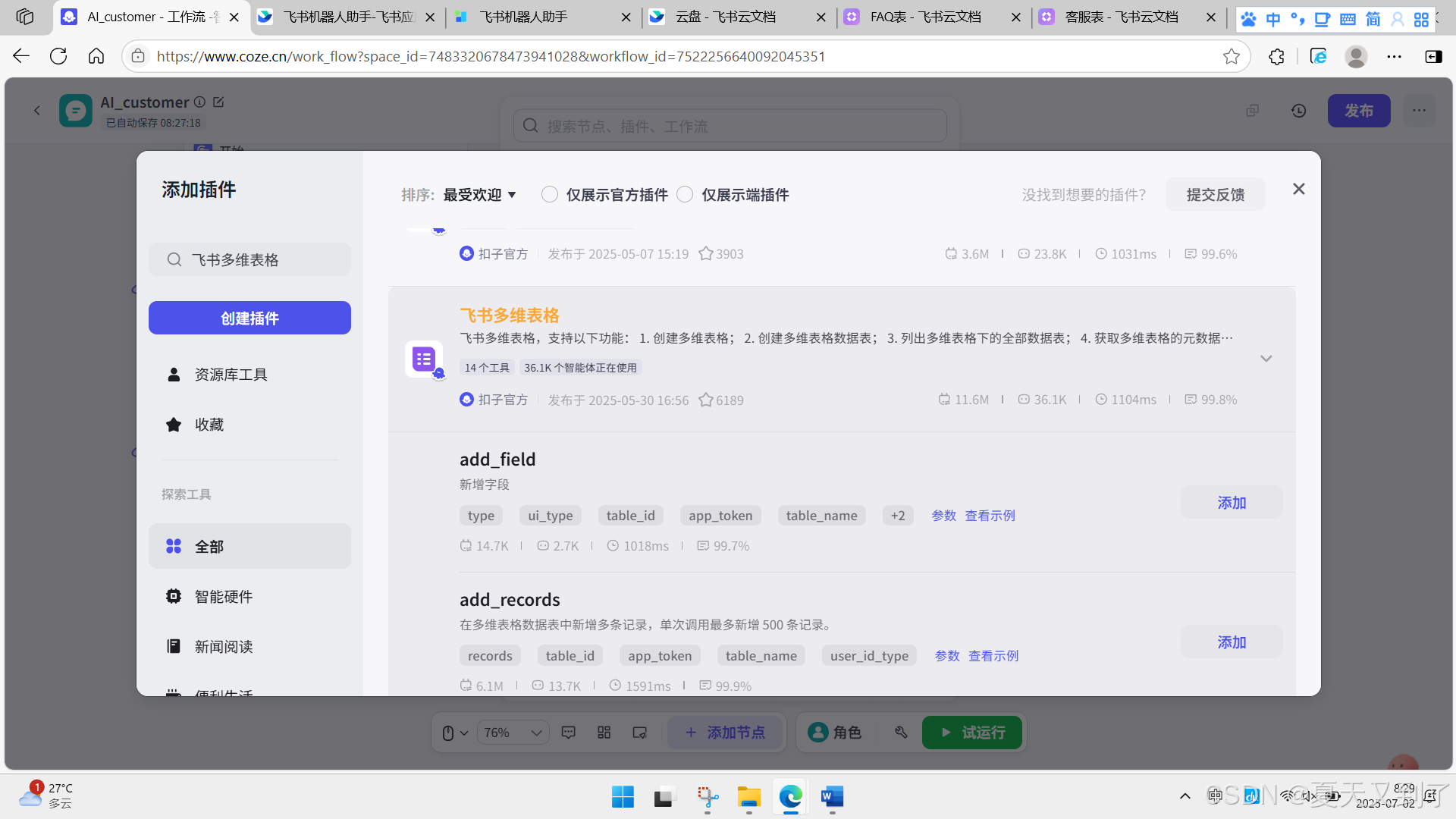Click the star favorite icon showing 6189
Image resolution: width=1456 pixels, height=819 pixels.
706,400
